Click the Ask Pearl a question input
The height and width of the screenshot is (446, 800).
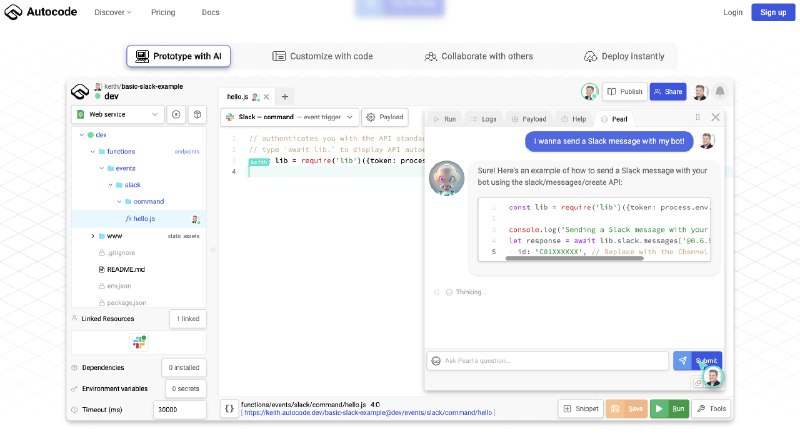coord(547,361)
